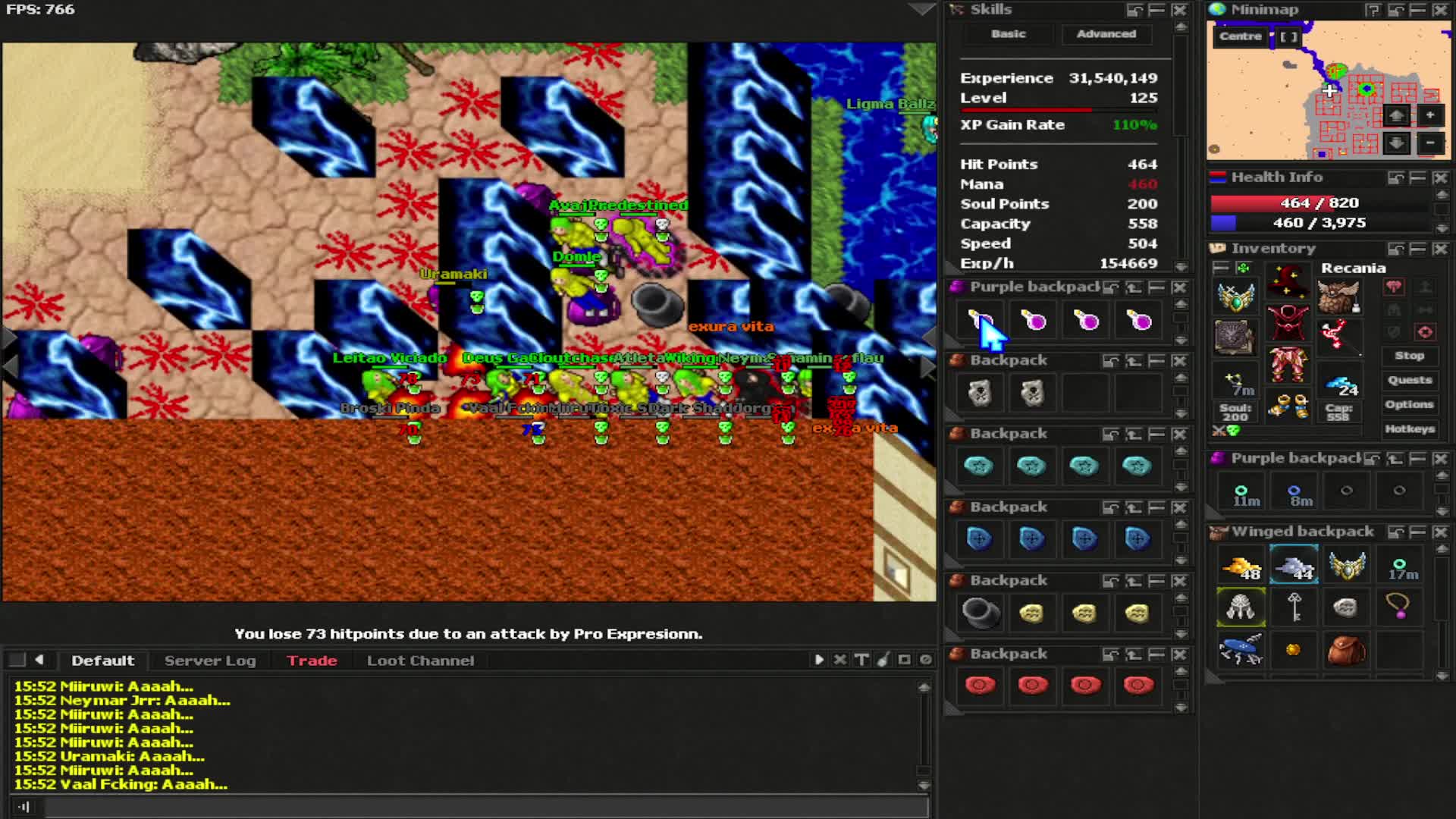Toggle the Minimap panel lock
Viewport: 1456px width, 819px height.
pyautogui.click(x=1396, y=10)
